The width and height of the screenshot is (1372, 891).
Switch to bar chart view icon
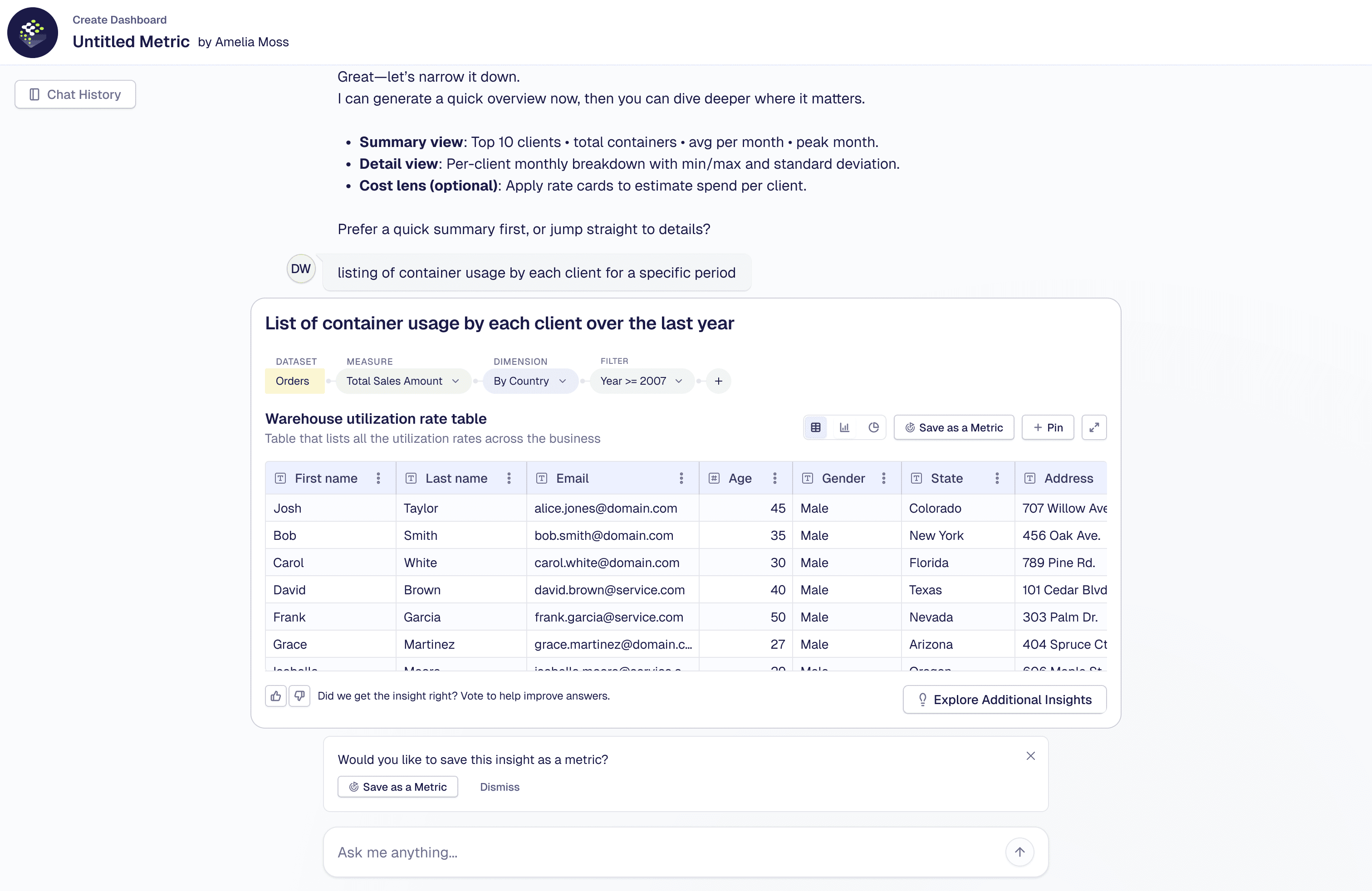(x=844, y=428)
